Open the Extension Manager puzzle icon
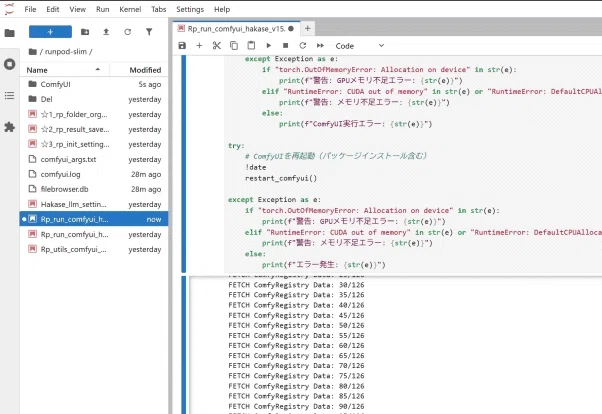Image resolution: width=602 pixels, height=414 pixels. click(x=10, y=127)
